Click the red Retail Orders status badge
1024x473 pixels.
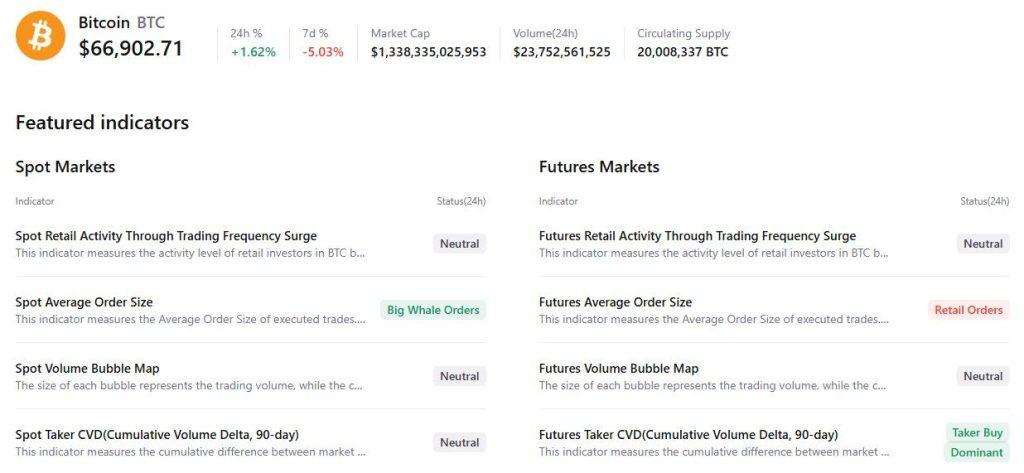pyautogui.click(x=968, y=310)
